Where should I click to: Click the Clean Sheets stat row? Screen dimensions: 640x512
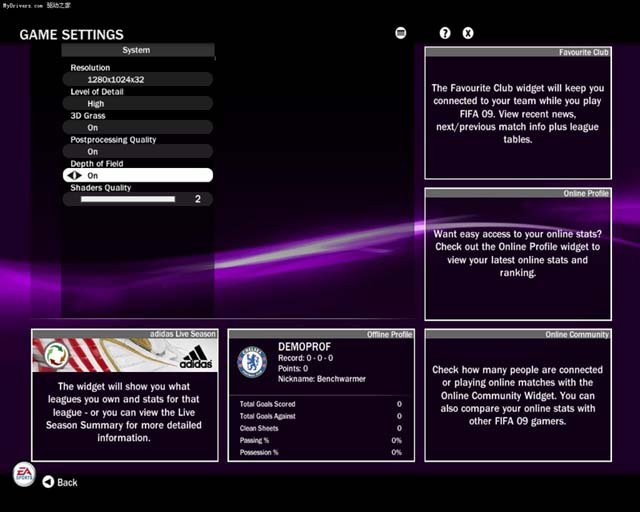(321, 428)
